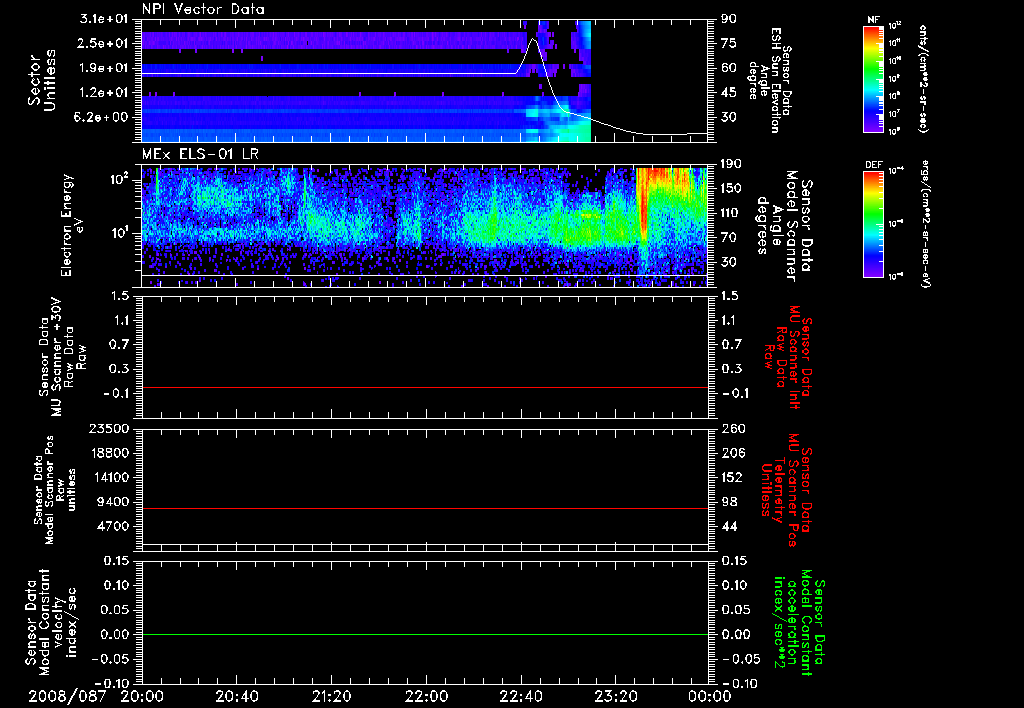The width and height of the screenshot is (1024, 708).
Task: Click the "90" sun elevation tick value
Action: coord(728,19)
